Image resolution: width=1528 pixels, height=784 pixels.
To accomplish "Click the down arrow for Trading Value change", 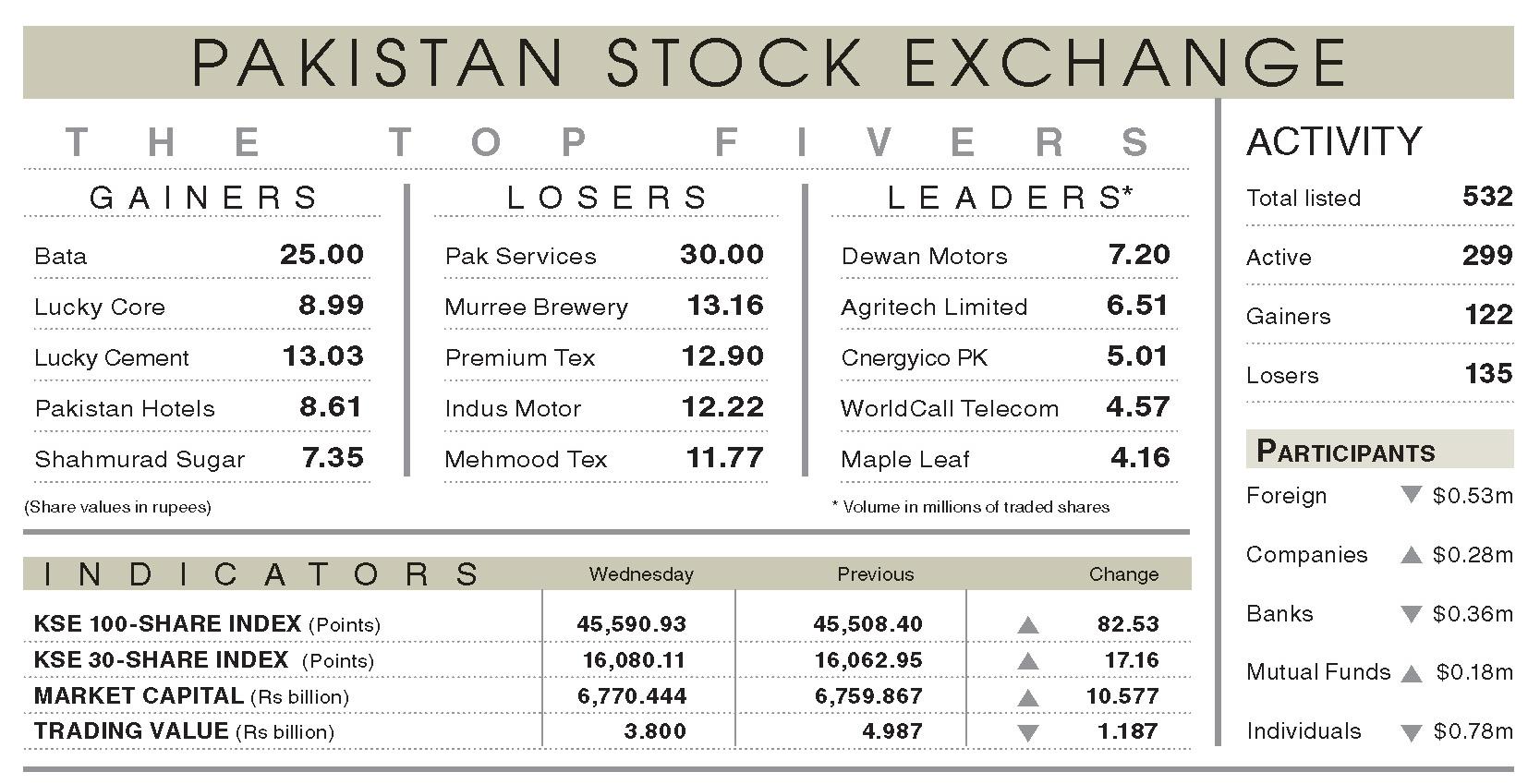I will [x=1027, y=733].
